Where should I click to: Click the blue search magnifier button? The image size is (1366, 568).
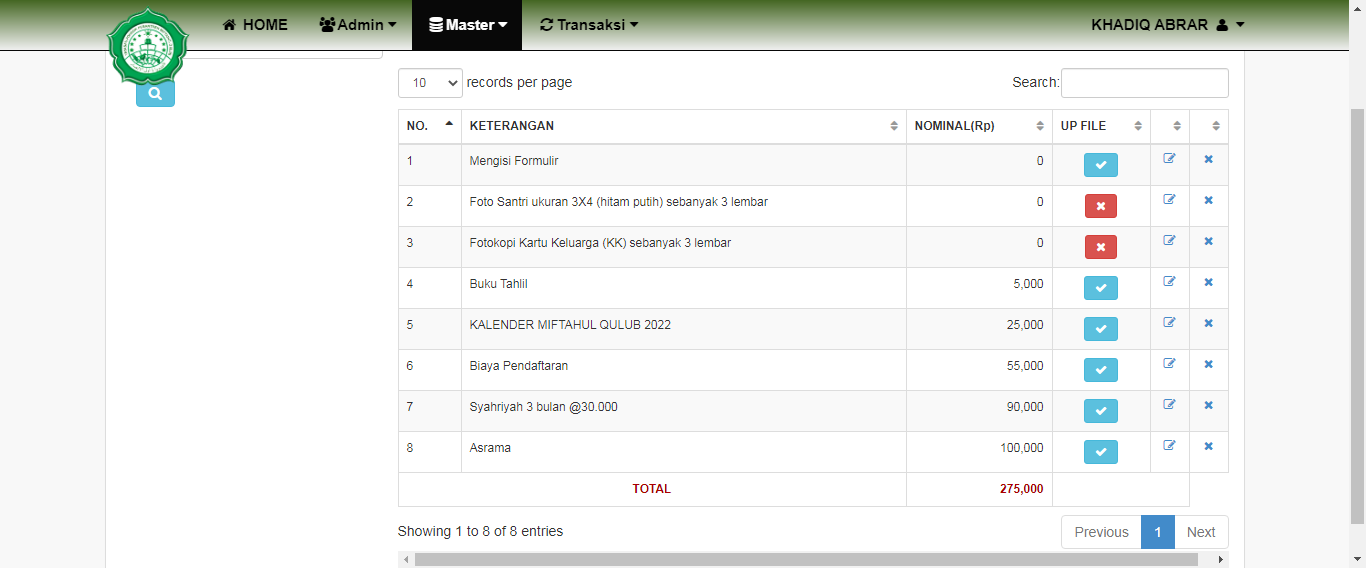point(155,94)
